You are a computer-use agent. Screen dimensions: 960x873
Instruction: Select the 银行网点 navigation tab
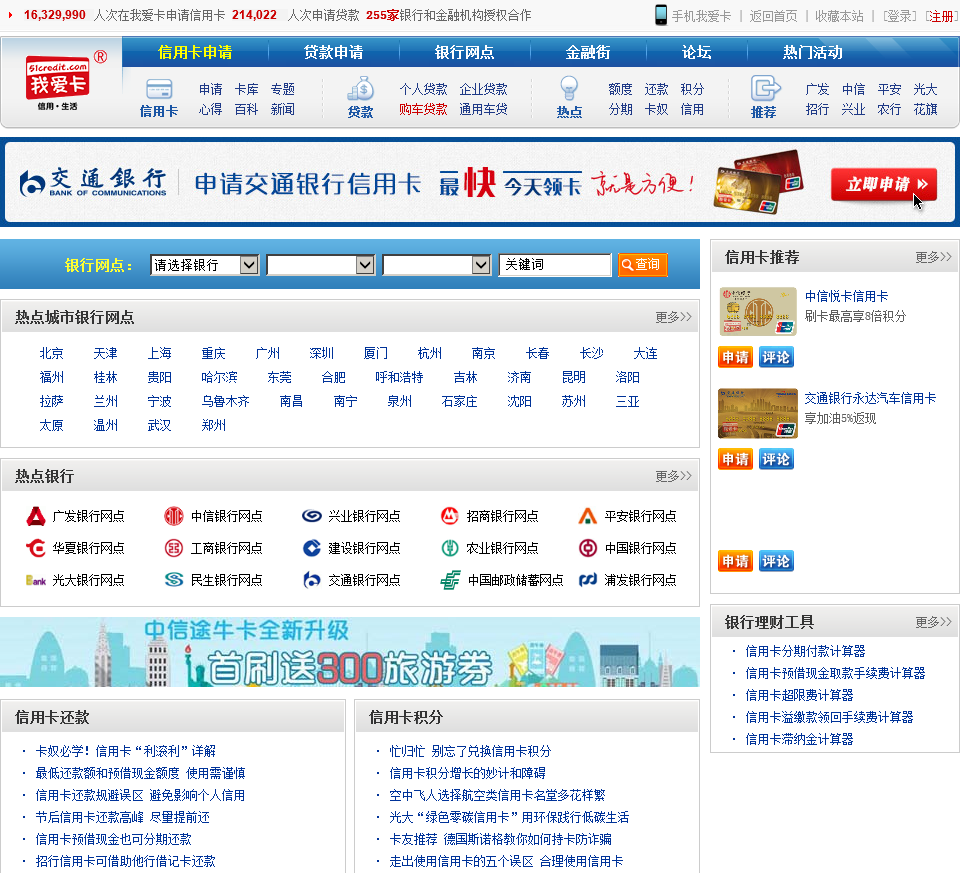[x=465, y=53]
